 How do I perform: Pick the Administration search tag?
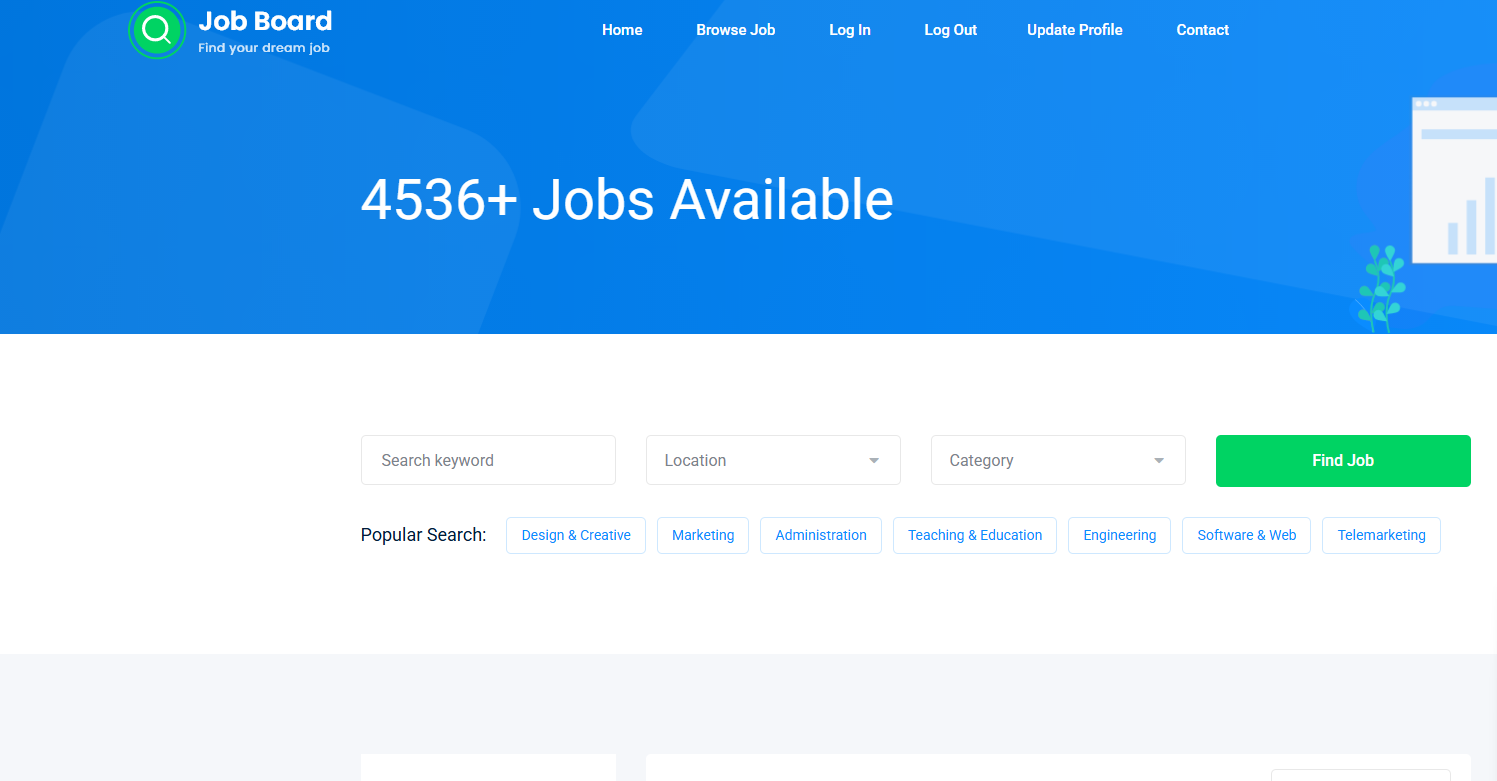point(820,535)
